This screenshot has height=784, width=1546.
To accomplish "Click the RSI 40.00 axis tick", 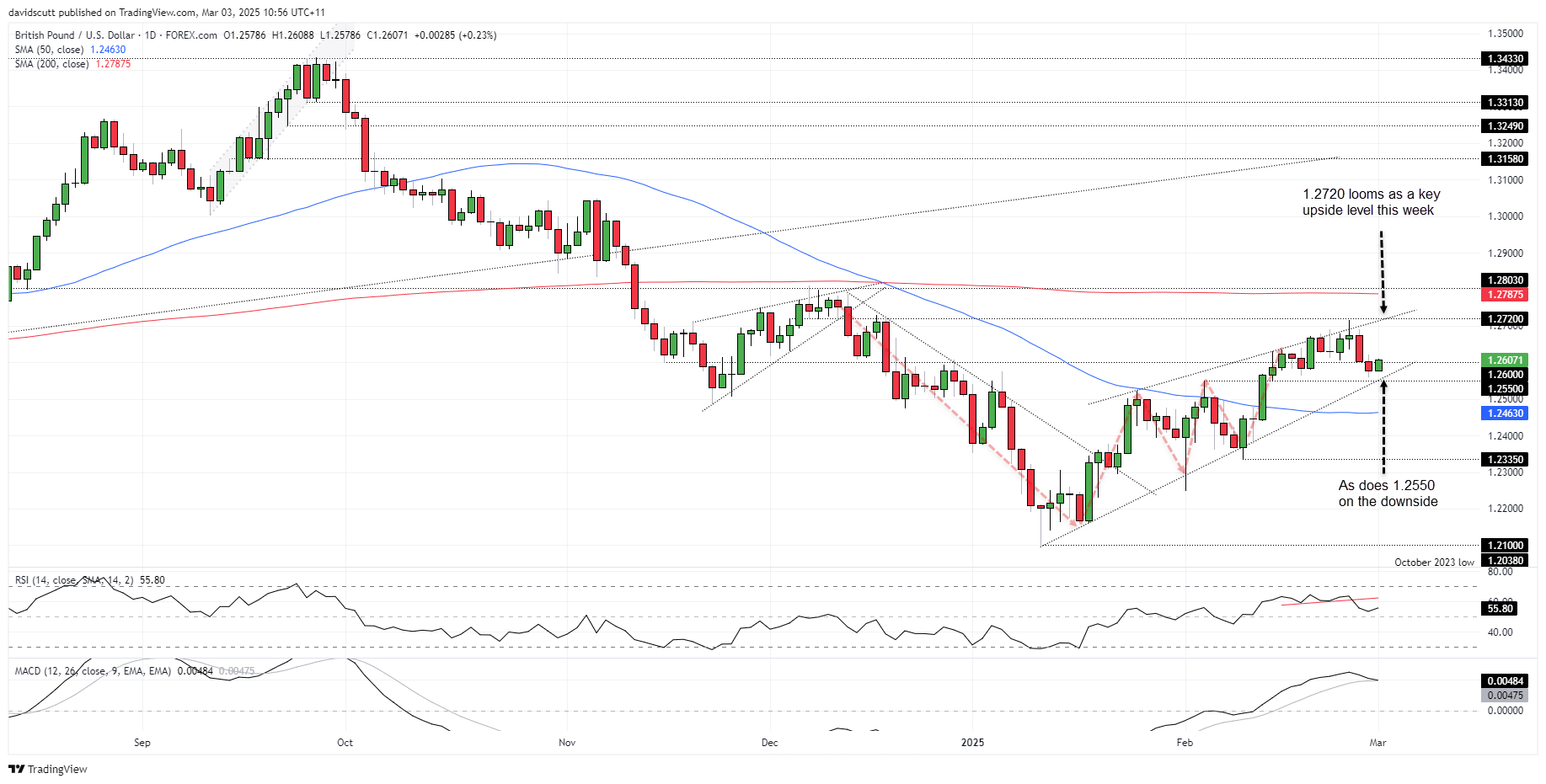I will tap(1500, 632).
